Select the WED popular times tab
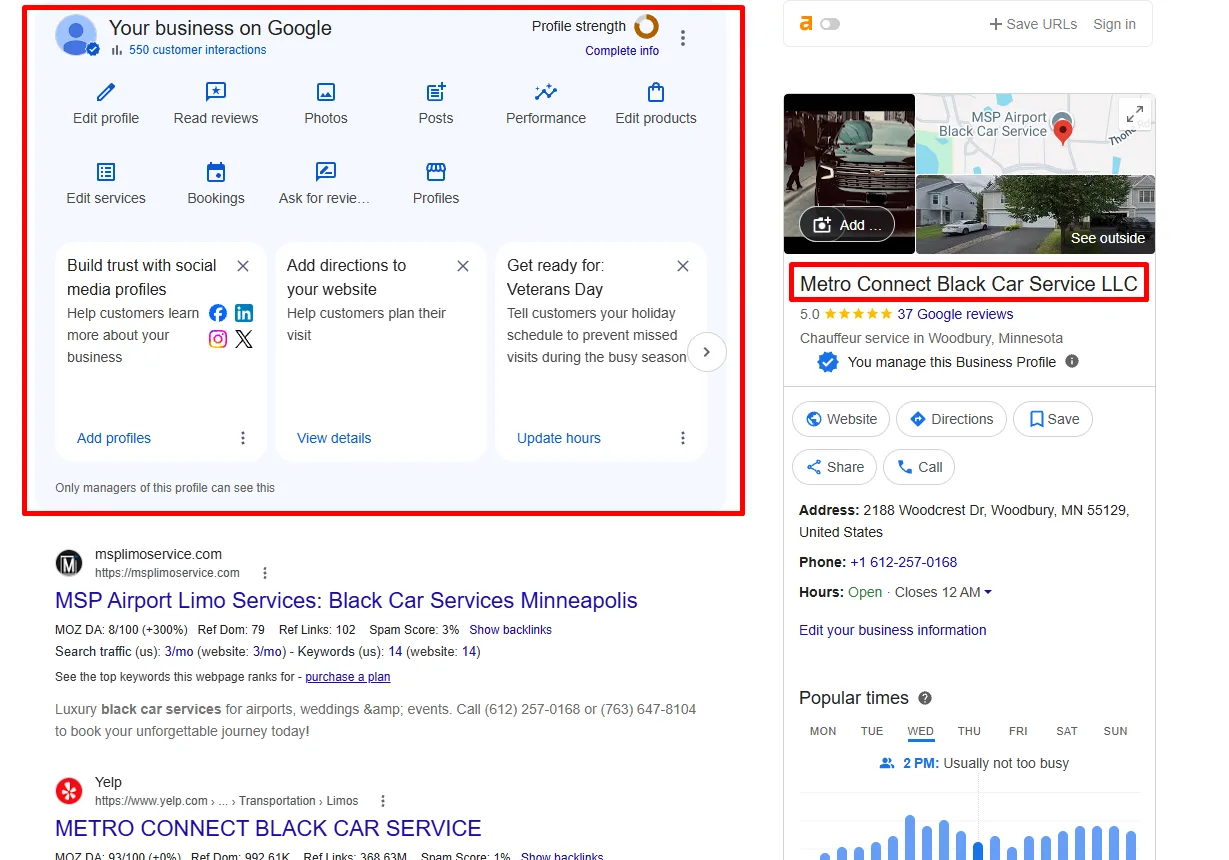The image size is (1229, 860). (x=921, y=731)
